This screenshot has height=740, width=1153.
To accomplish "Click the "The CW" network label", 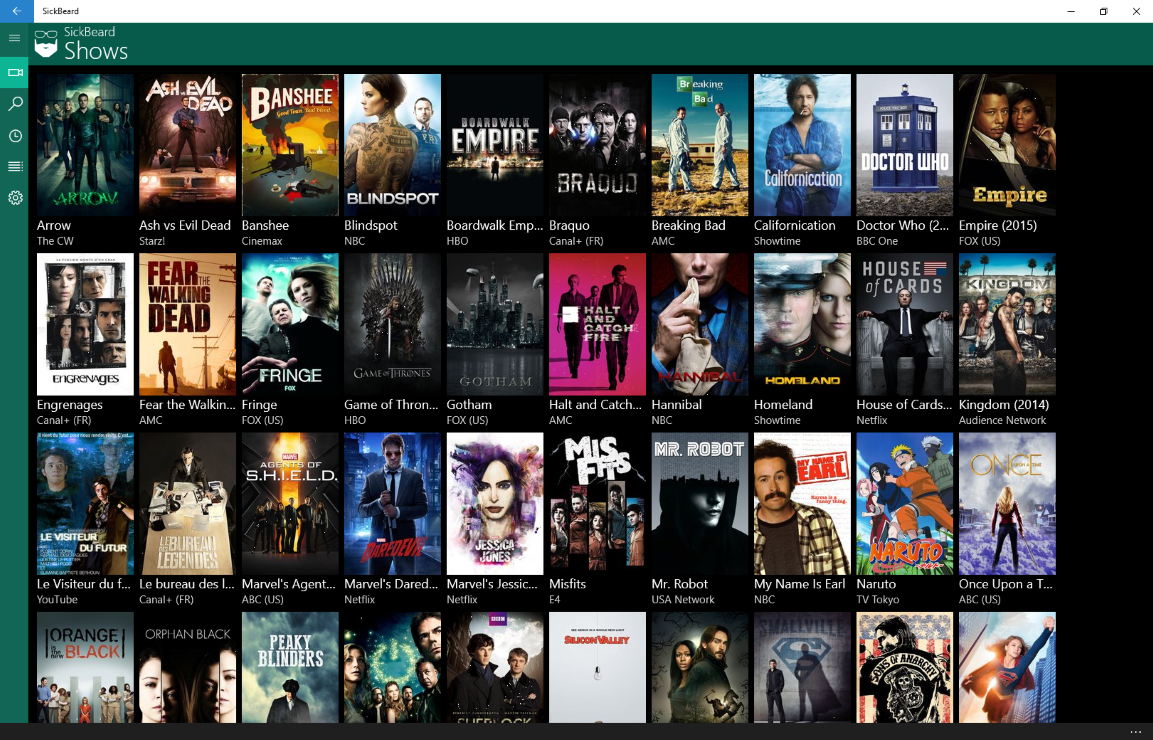I will click(55, 241).
